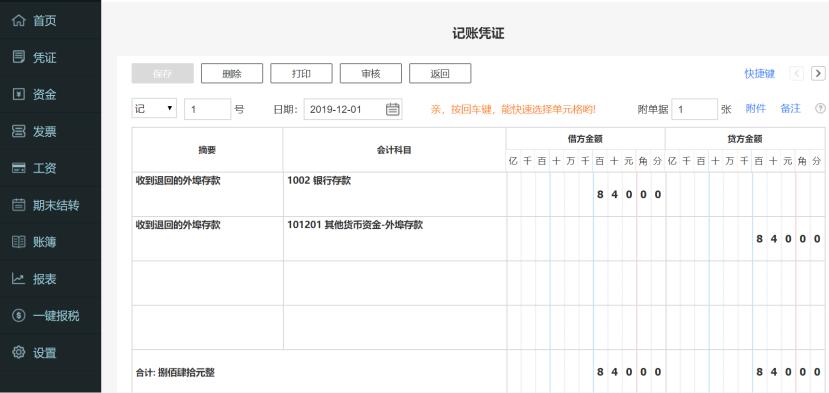Select the 发票 invoice sidebar icon
This screenshot has height=393, width=829.
point(19,131)
